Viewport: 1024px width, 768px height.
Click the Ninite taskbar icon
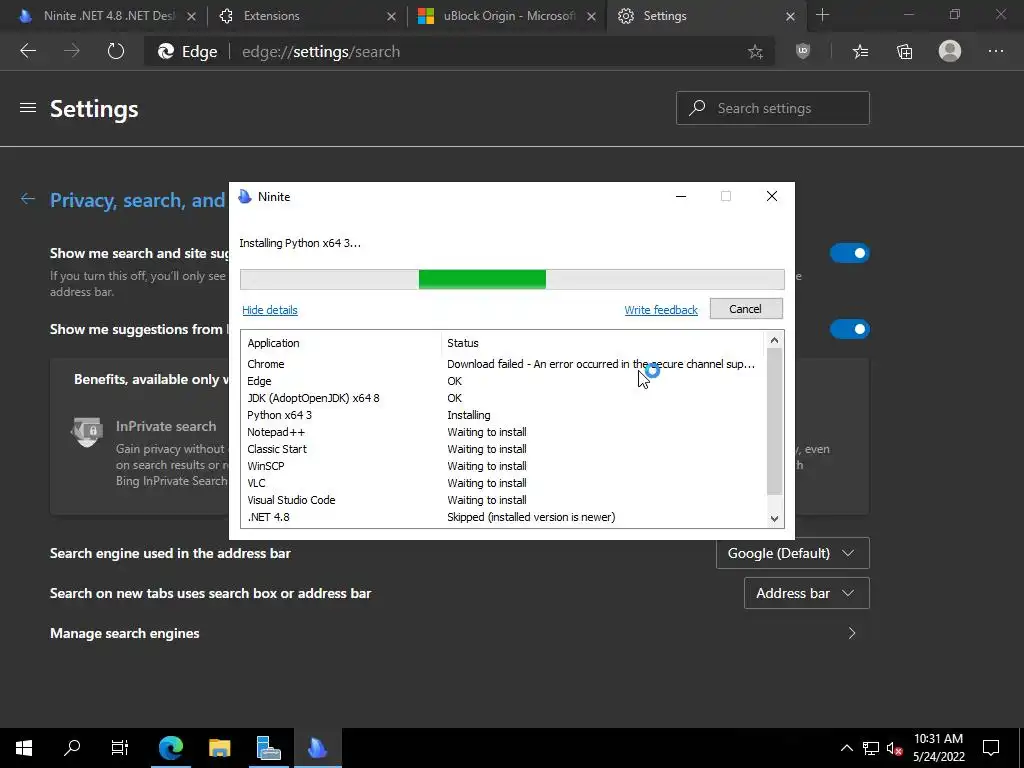[x=317, y=747]
